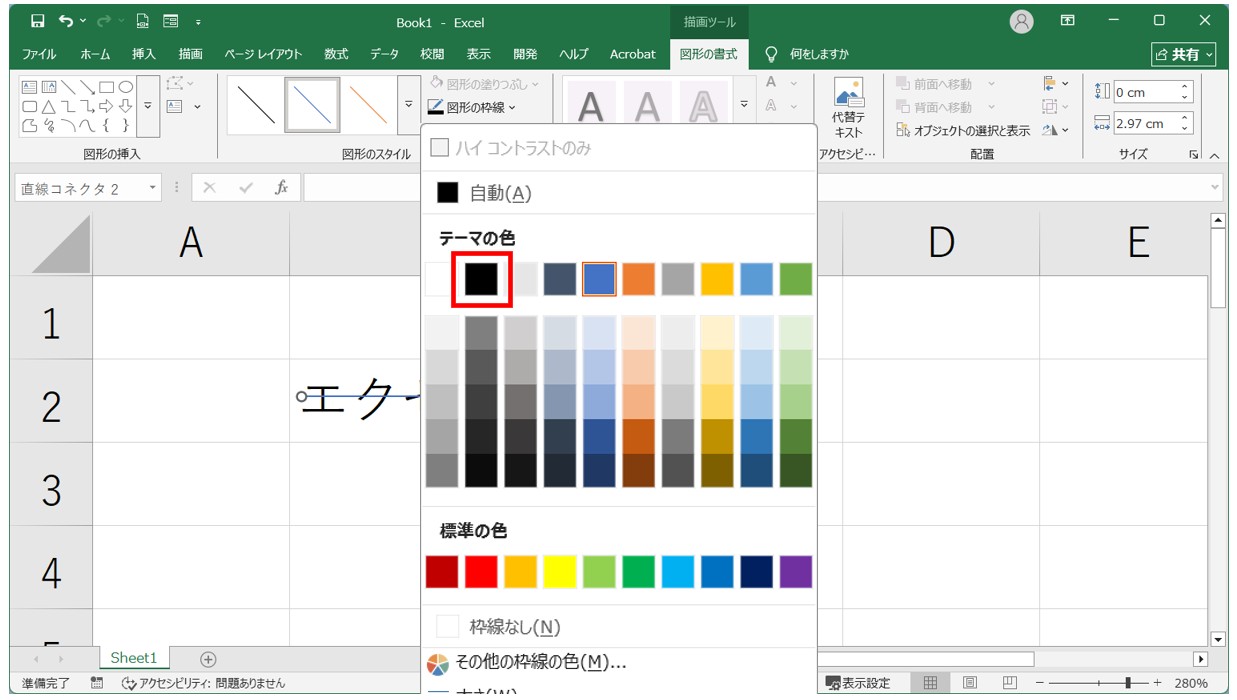Switch to the 数式 tab
1237x700 pixels.
pos(336,54)
